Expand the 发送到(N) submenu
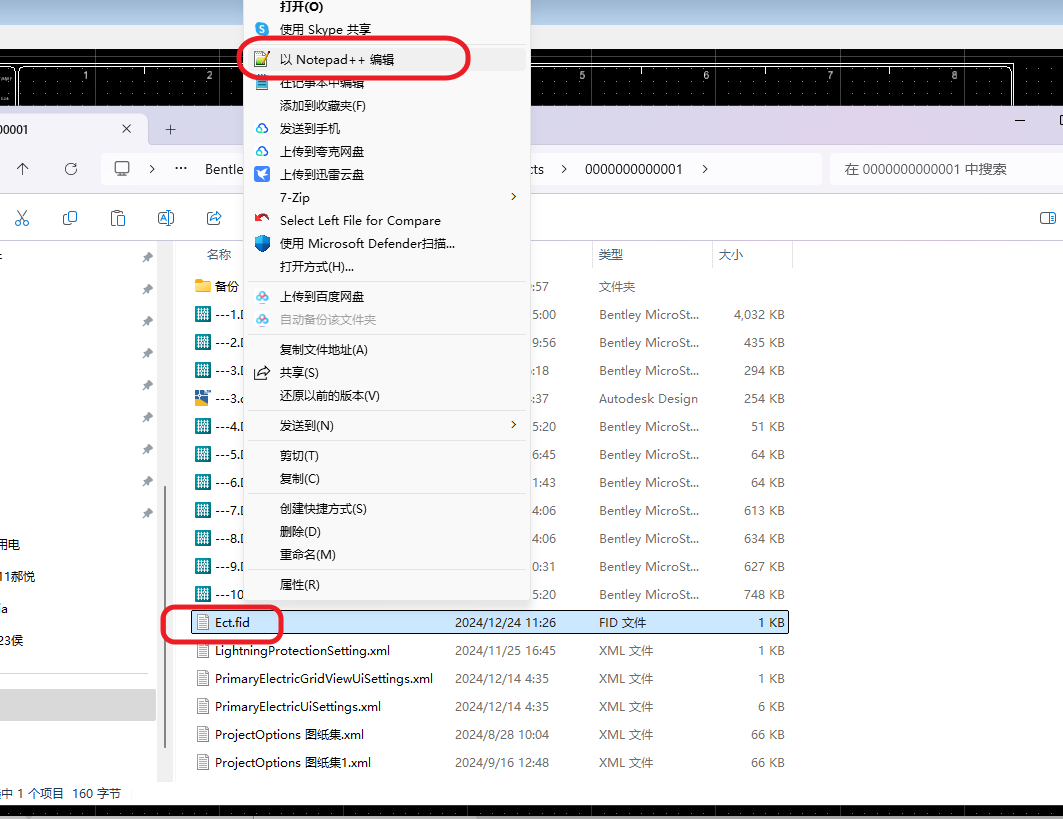The height and width of the screenshot is (819, 1063). click(x=386, y=426)
